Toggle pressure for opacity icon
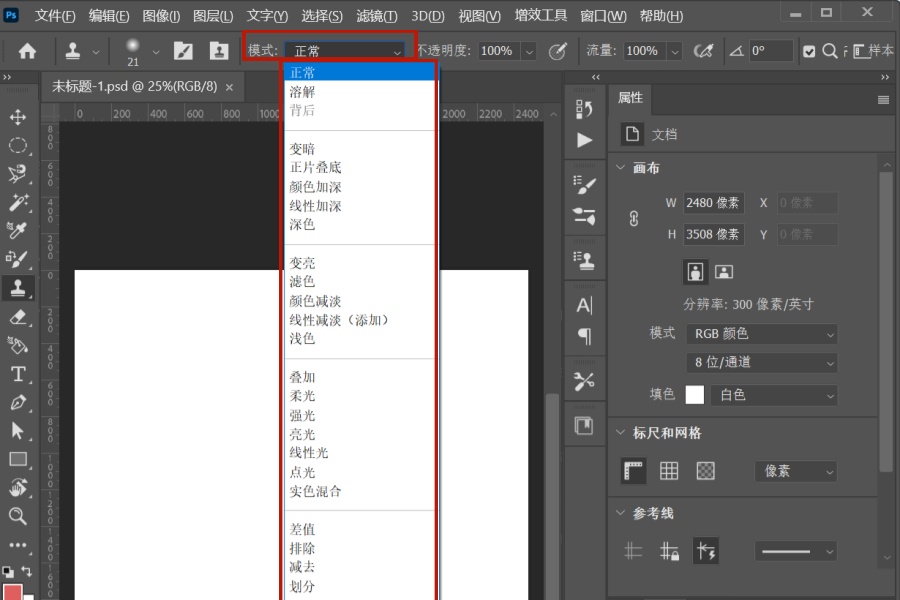 pyautogui.click(x=557, y=51)
